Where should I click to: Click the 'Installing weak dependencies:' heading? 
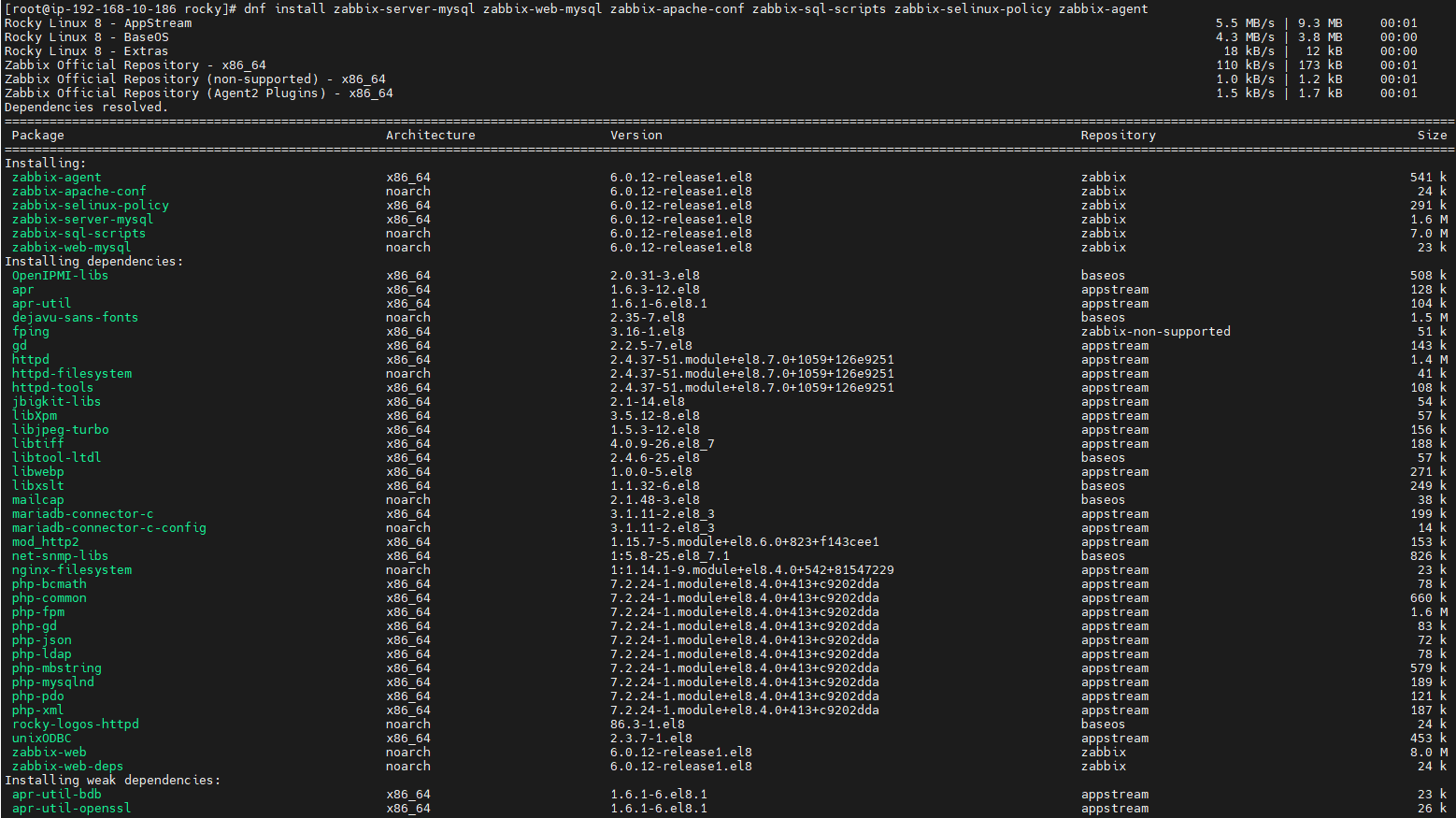[x=112, y=780]
